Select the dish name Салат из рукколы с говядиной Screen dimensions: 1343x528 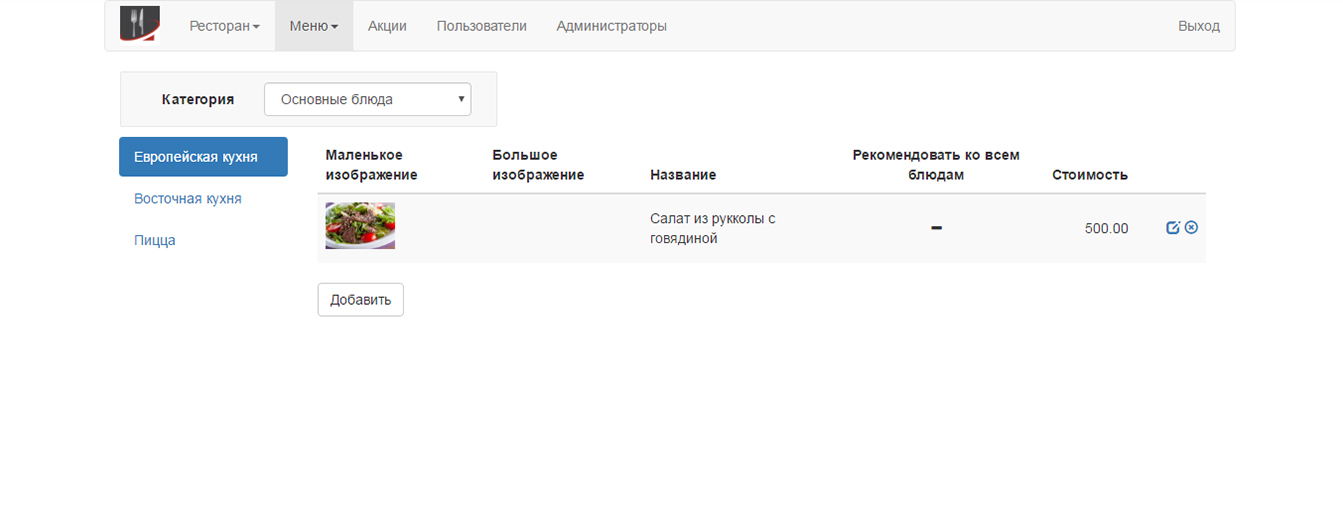pos(713,228)
